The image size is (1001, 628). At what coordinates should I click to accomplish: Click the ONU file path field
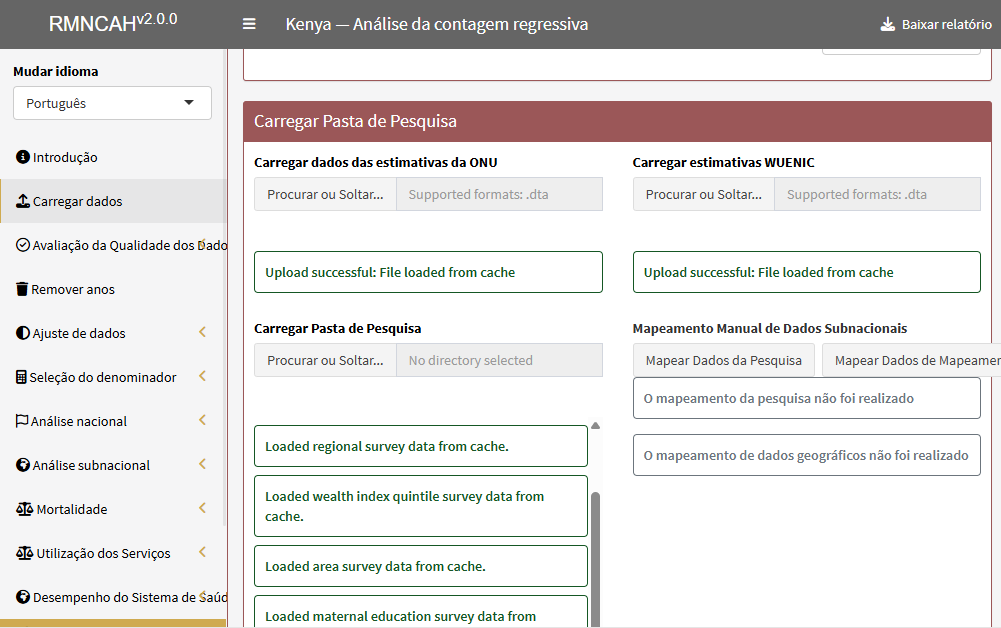[499, 195]
